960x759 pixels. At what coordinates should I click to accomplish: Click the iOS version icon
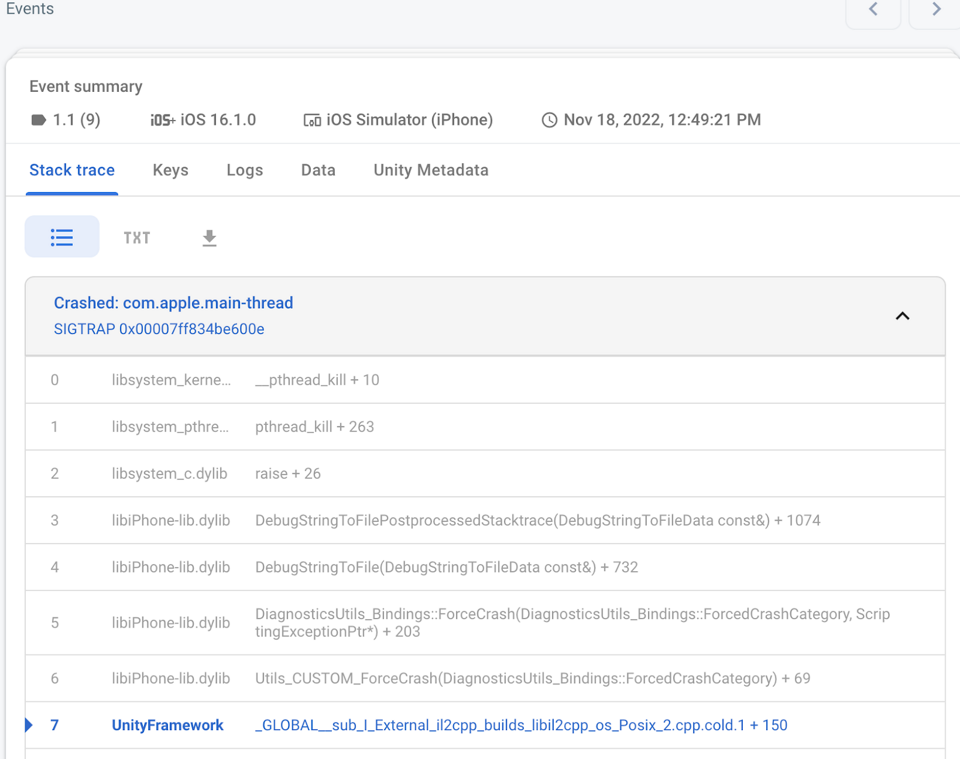[162, 120]
